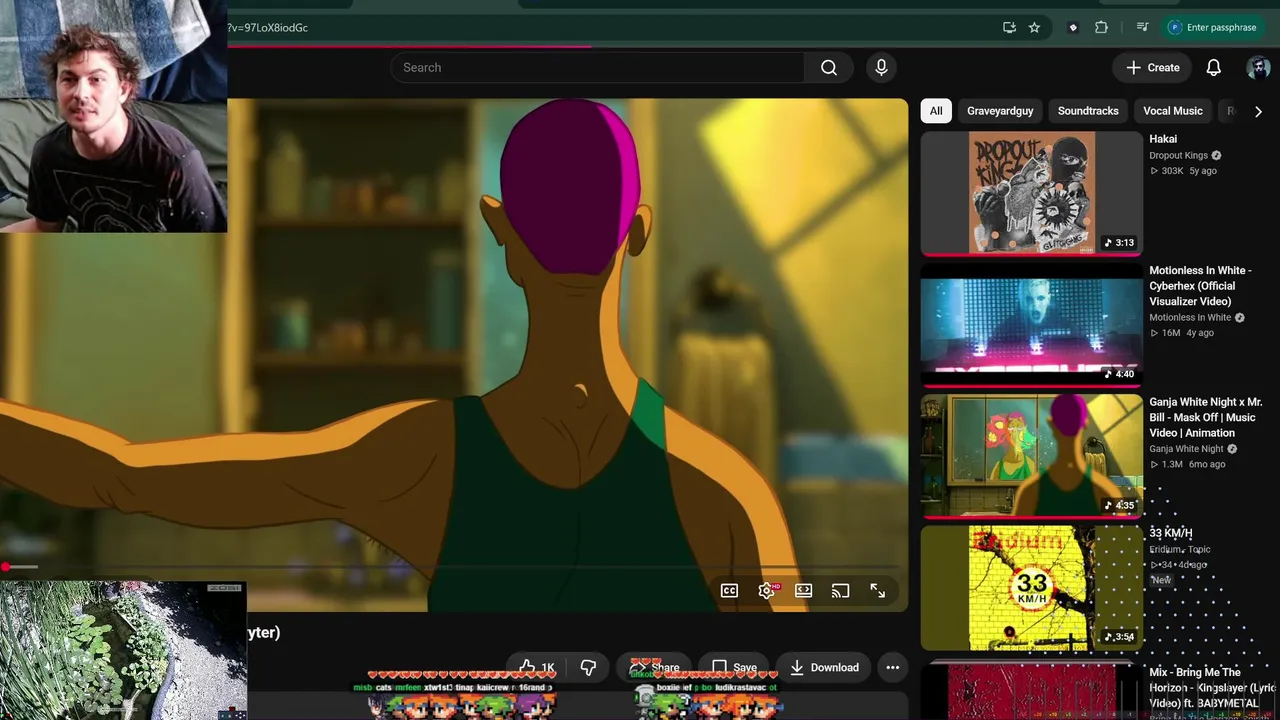
Task: Click the Create button
Action: point(1153,67)
